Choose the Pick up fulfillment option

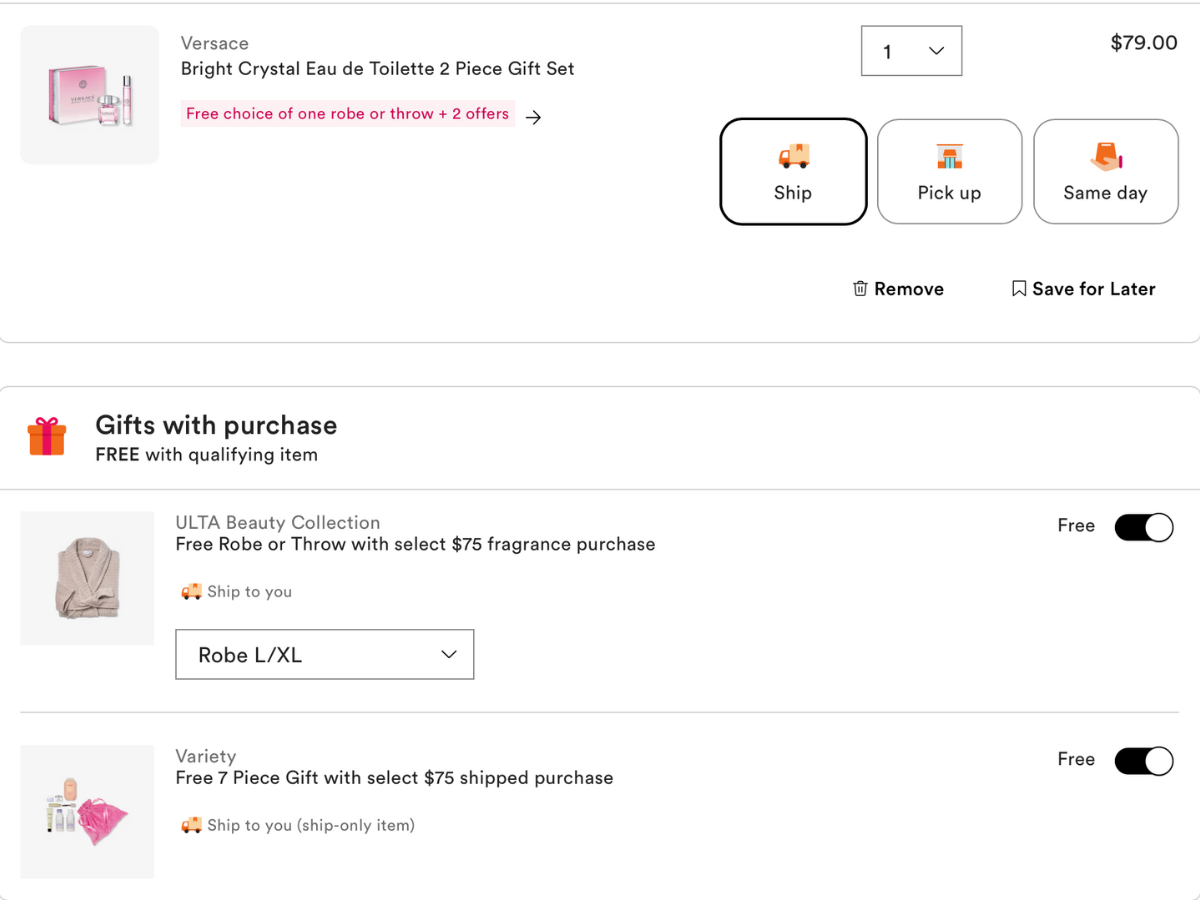click(x=949, y=172)
